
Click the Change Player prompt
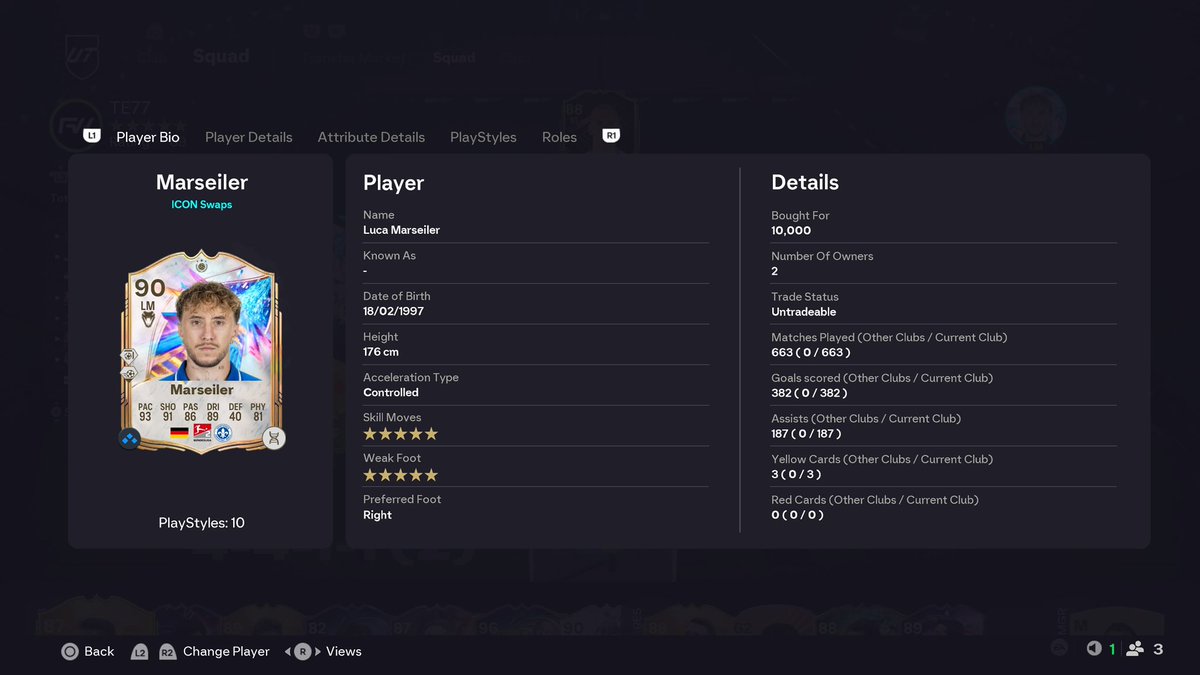[x=226, y=651]
